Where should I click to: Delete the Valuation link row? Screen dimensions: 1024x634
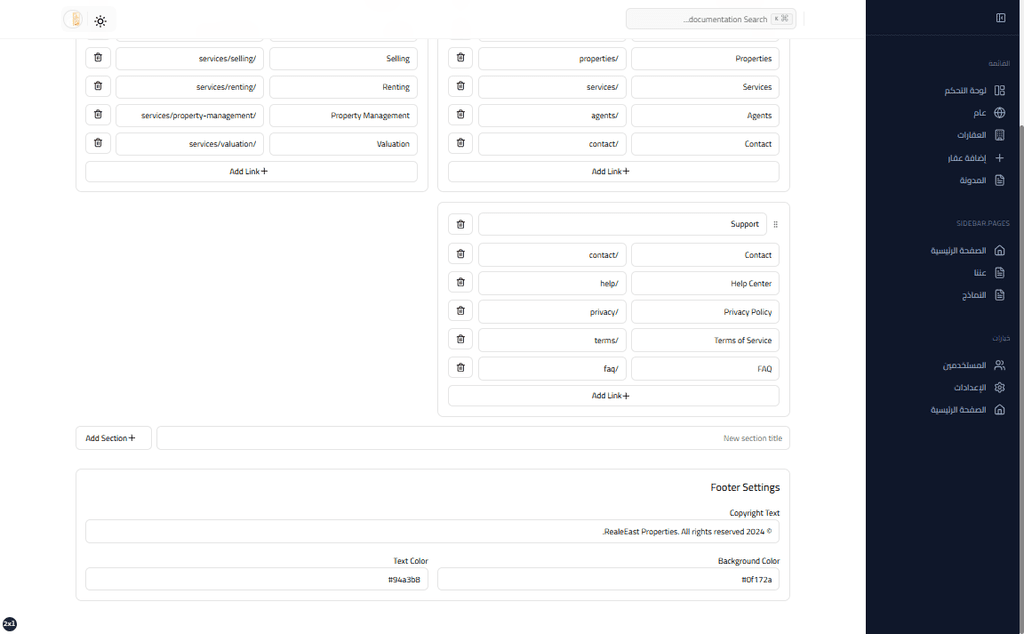[x=98, y=143]
